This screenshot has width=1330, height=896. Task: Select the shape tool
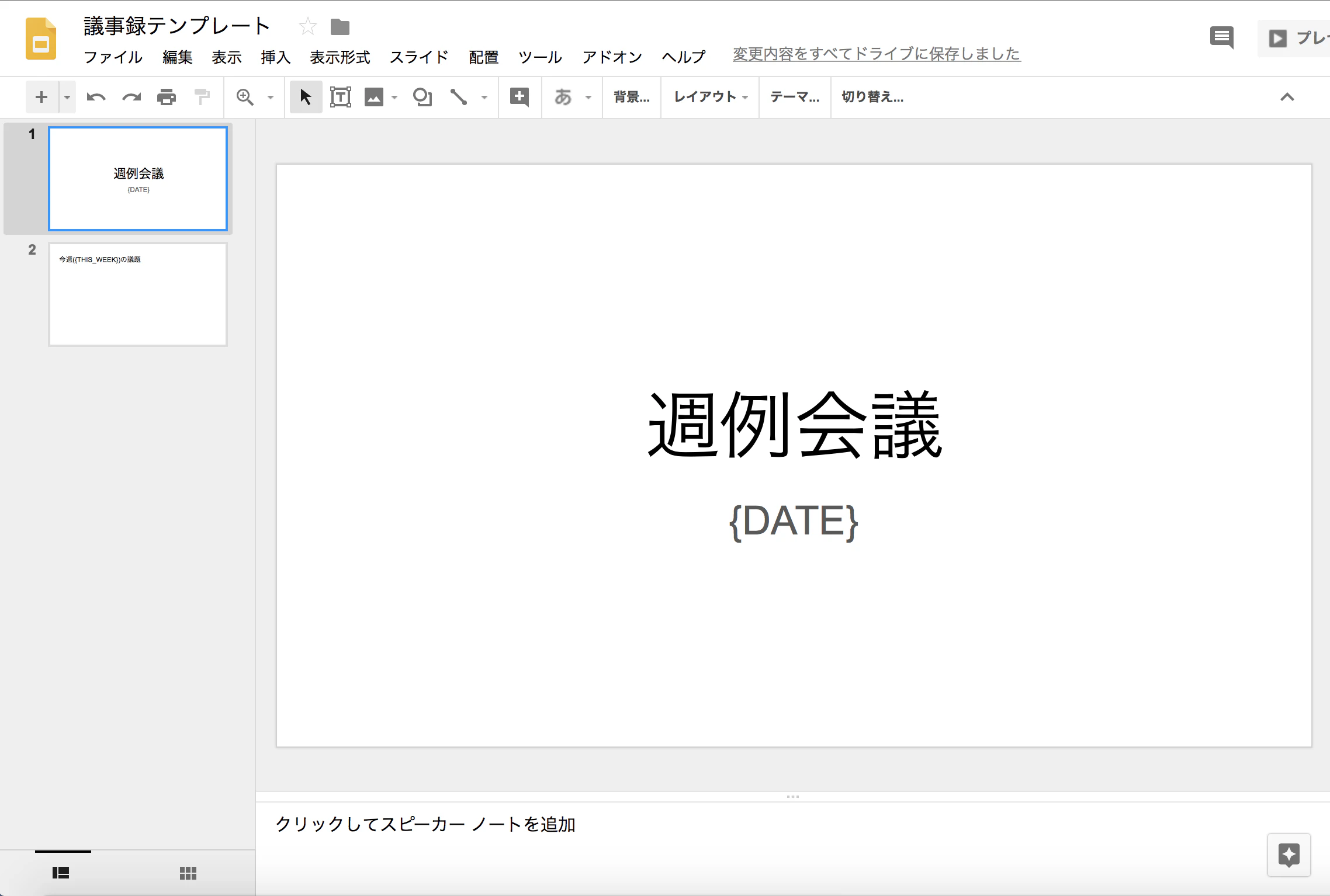coord(422,97)
